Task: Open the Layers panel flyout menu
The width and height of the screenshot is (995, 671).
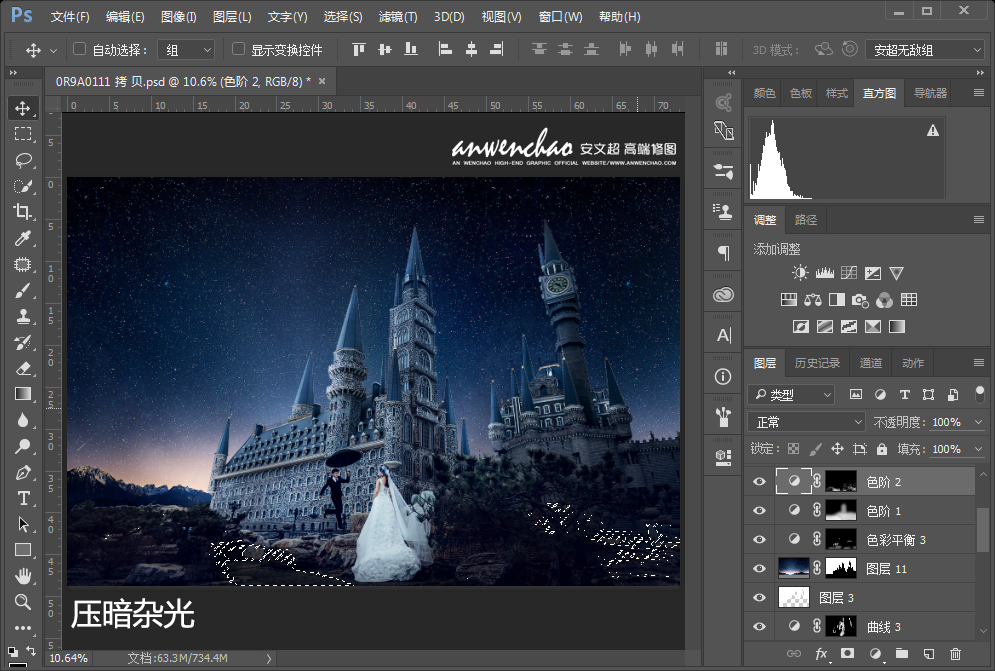Action: coord(979,362)
